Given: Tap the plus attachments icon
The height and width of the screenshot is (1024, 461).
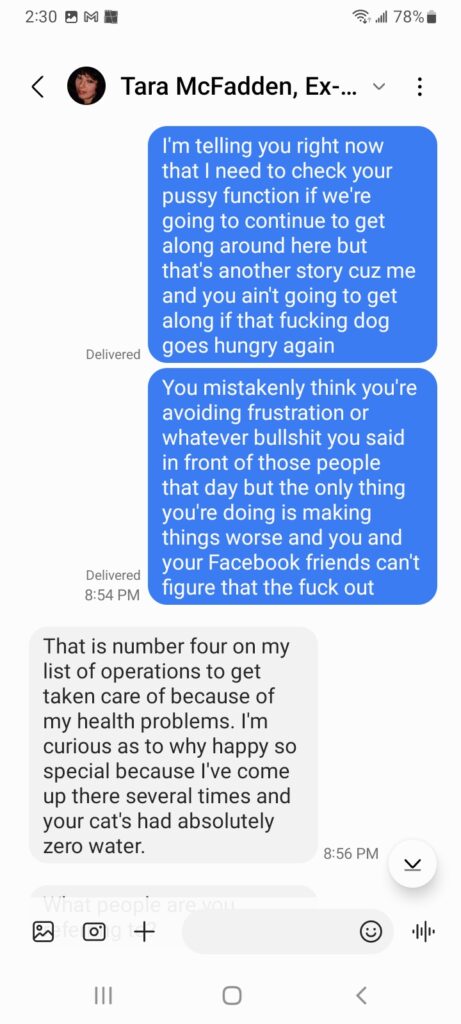Looking at the screenshot, I should pyautogui.click(x=145, y=931).
